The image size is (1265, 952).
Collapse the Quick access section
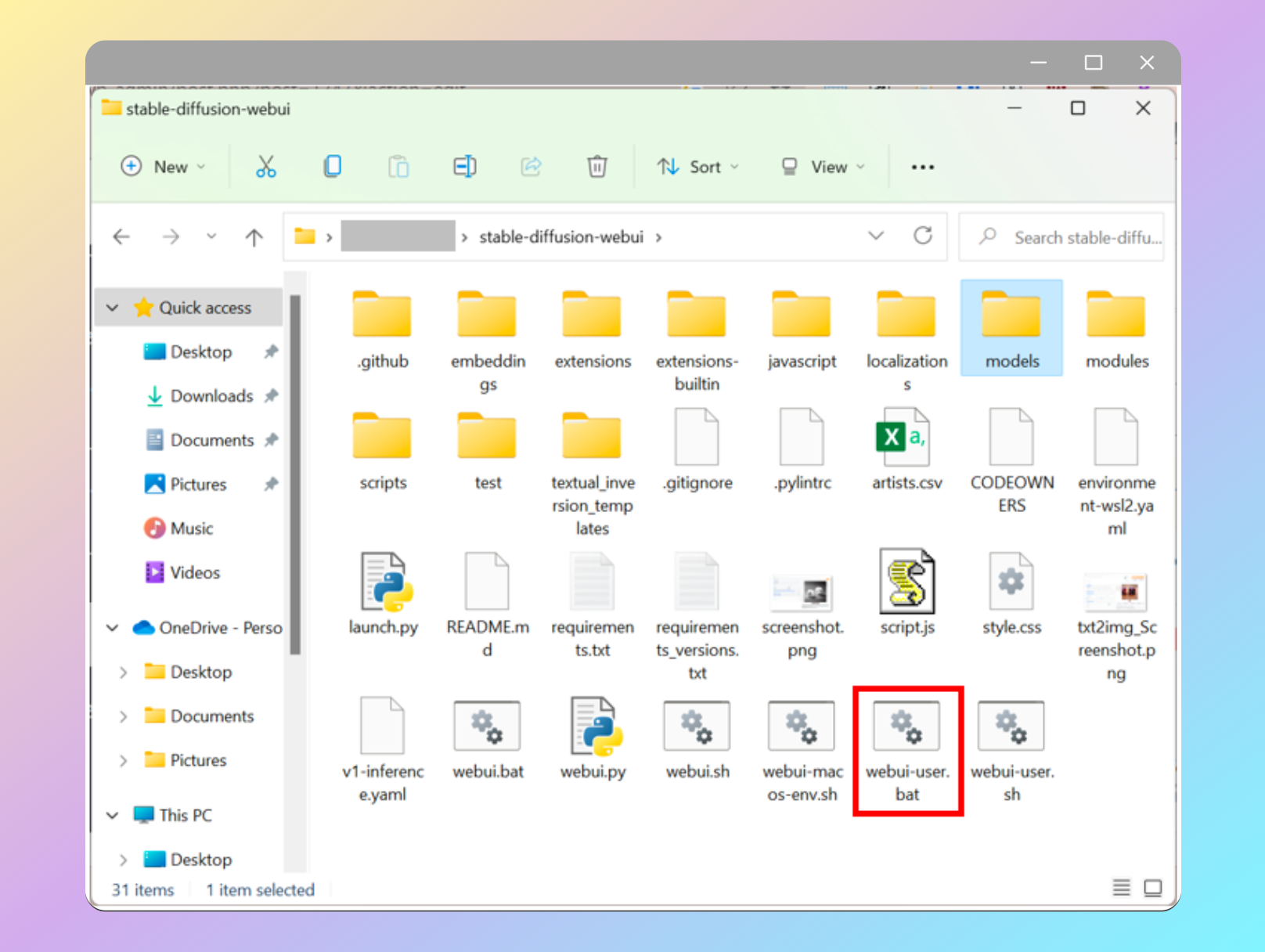[111, 307]
